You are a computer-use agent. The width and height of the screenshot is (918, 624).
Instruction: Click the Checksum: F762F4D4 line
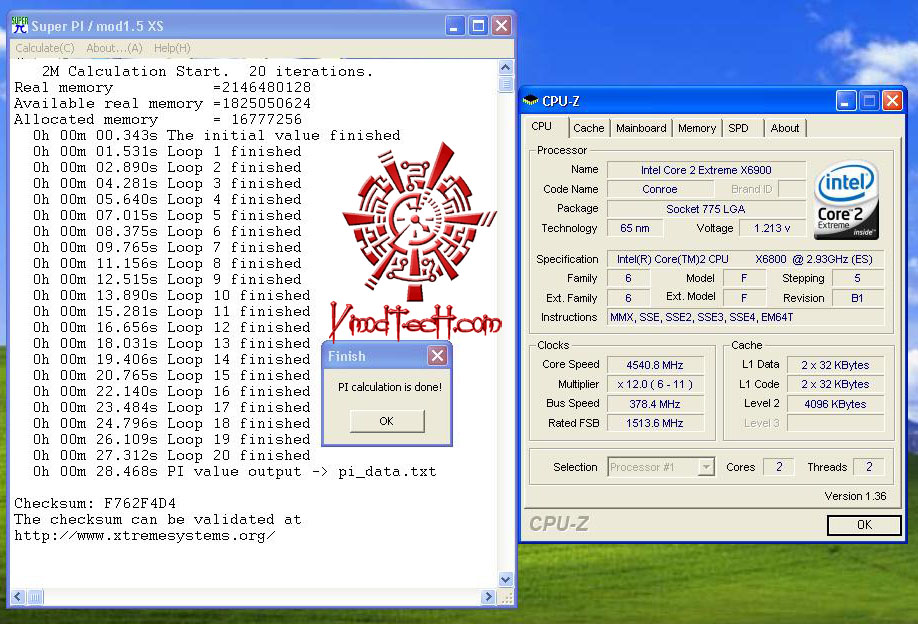tap(95, 503)
